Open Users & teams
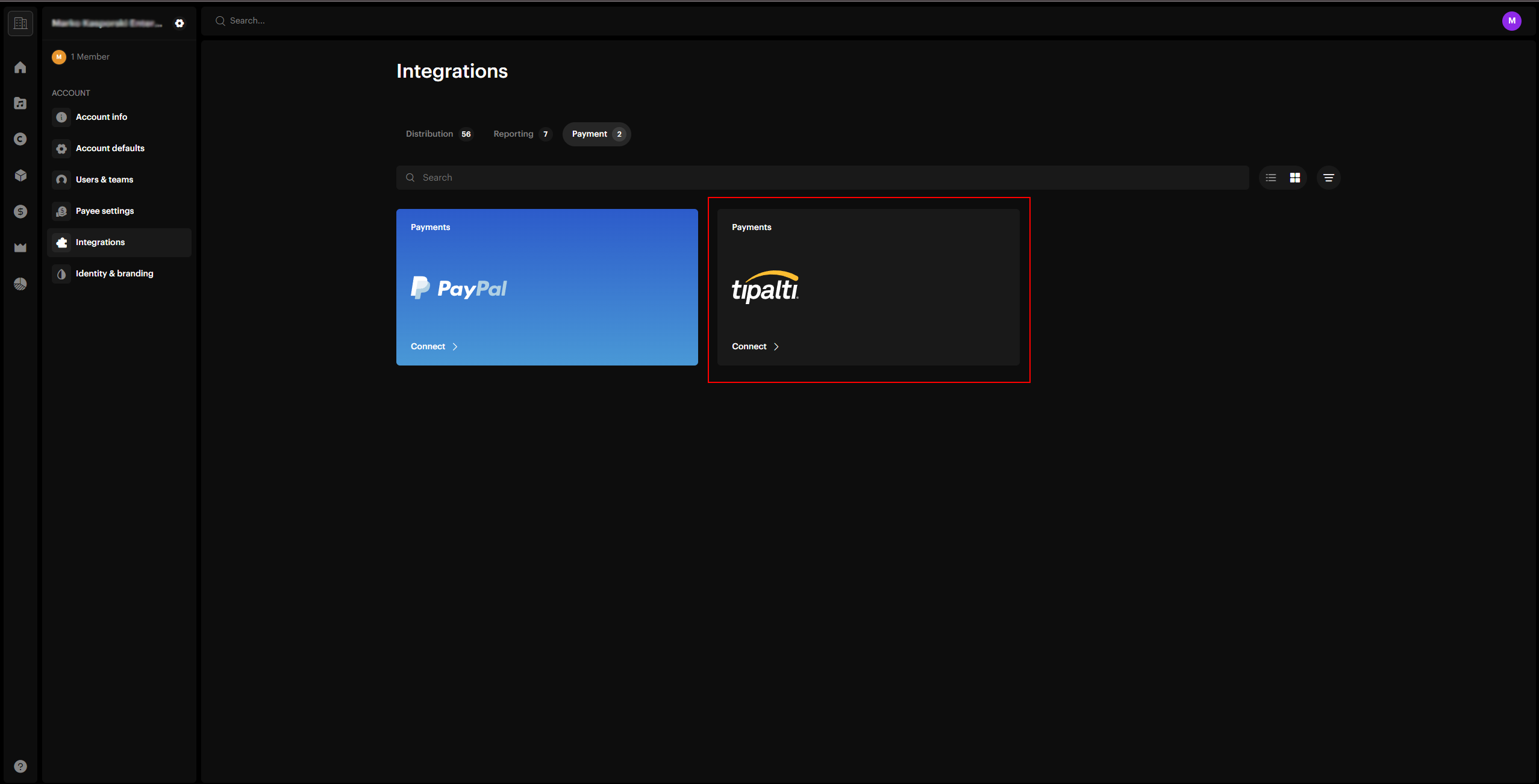This screenshot has width=1539, height=784. (x=119, y=179)
